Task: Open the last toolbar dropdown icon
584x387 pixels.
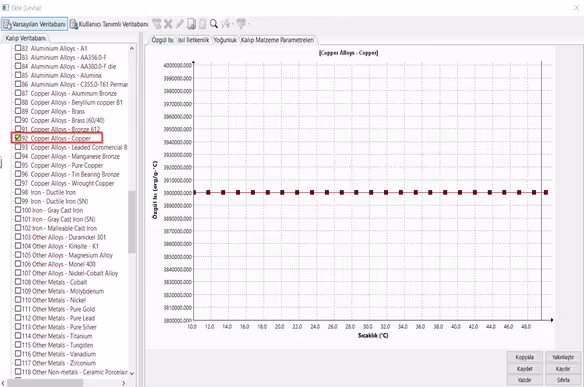Action: [x=242, y=24]
